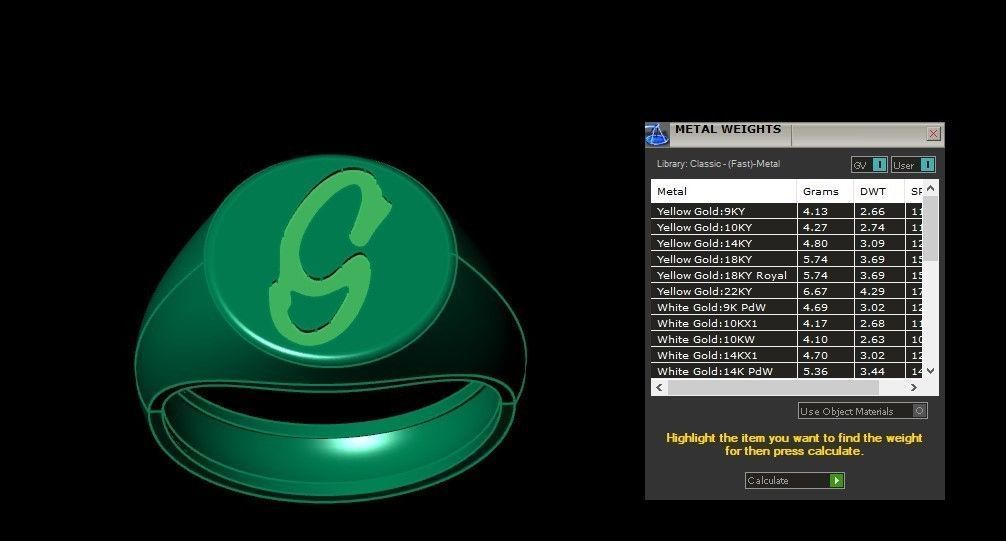Click the metal list scroll up arrow

click(x=930, y=188)
